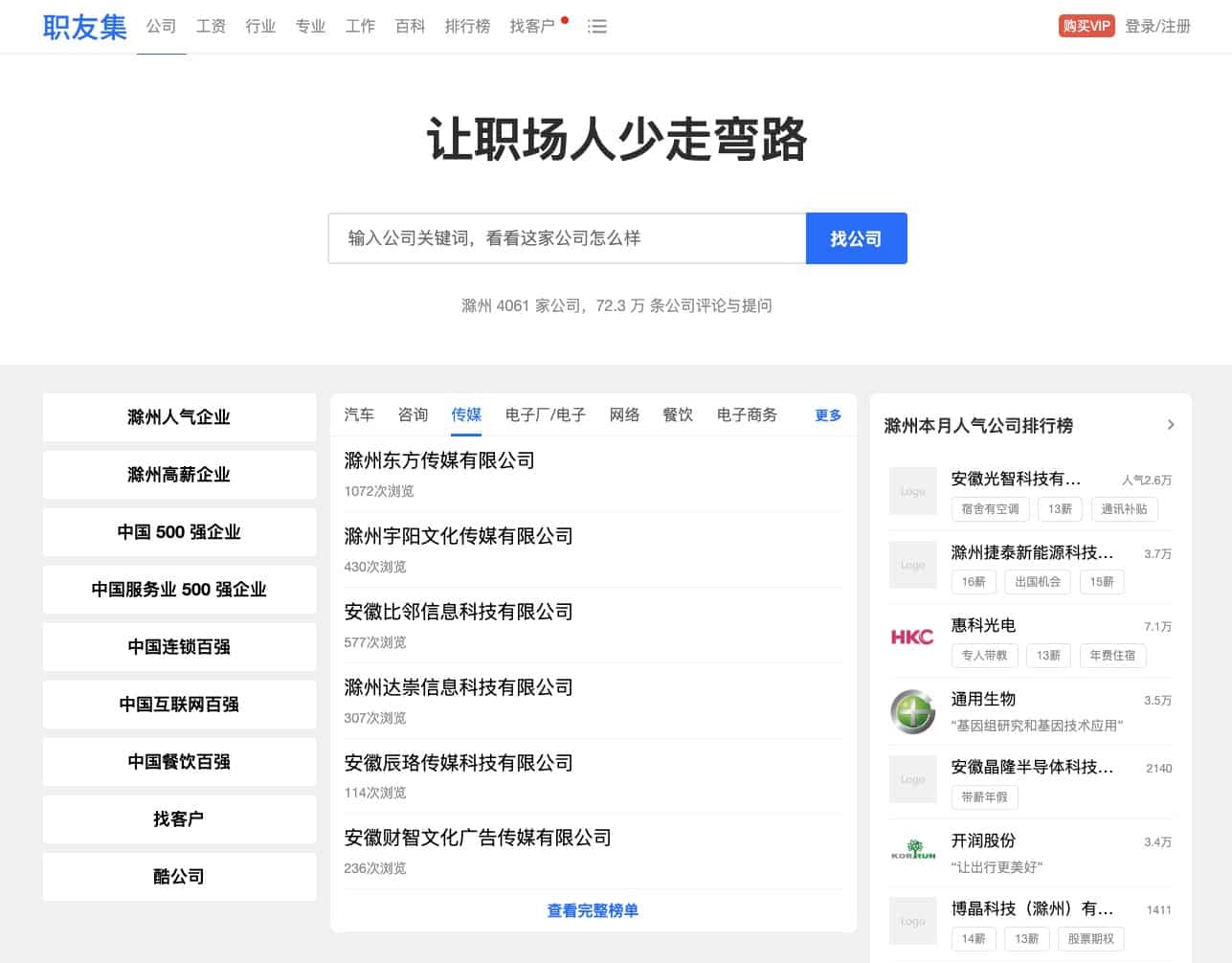Image resolution: width=1232 pixels, height=963 pixels.
Task: Open 查看完整榜单 to view full list
Action: [593, 911]
